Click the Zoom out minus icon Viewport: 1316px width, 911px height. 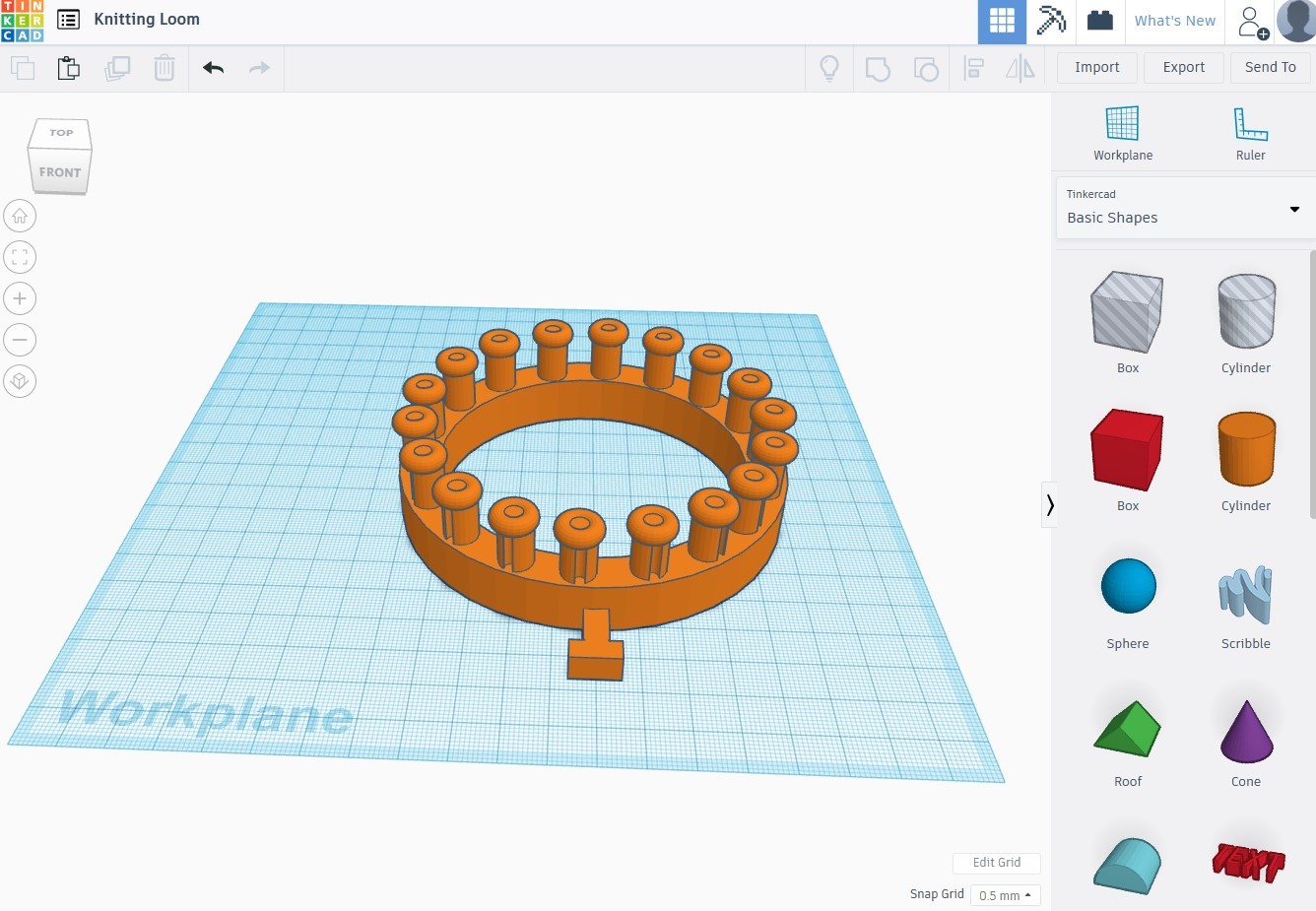[20, 340]
